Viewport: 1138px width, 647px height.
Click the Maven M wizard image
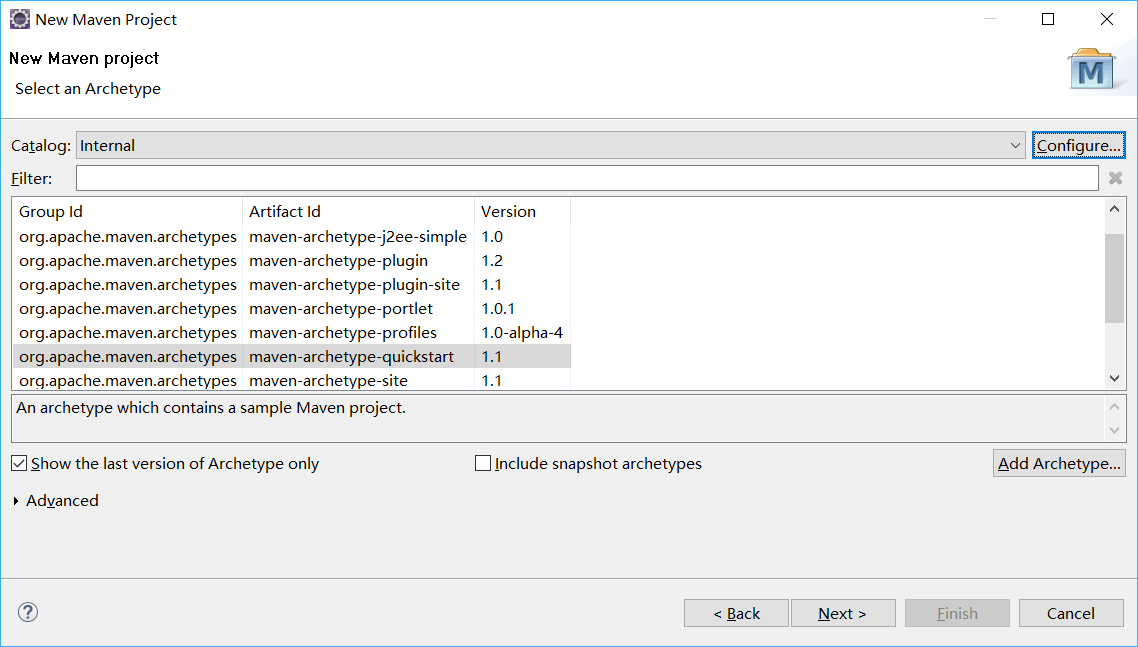pyautogui.click(x=1092, y=69)
